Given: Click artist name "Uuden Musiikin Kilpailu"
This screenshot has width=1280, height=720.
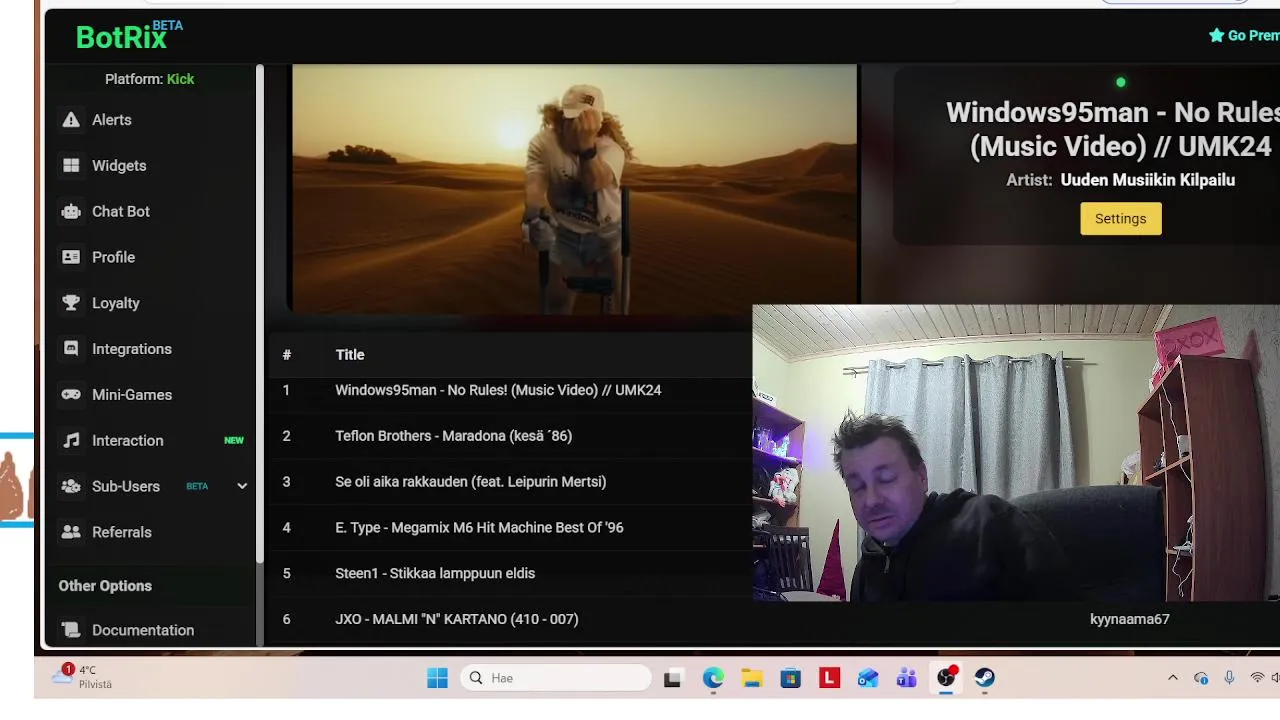Looking at the screenshot, I should (x=1148, y=180).
